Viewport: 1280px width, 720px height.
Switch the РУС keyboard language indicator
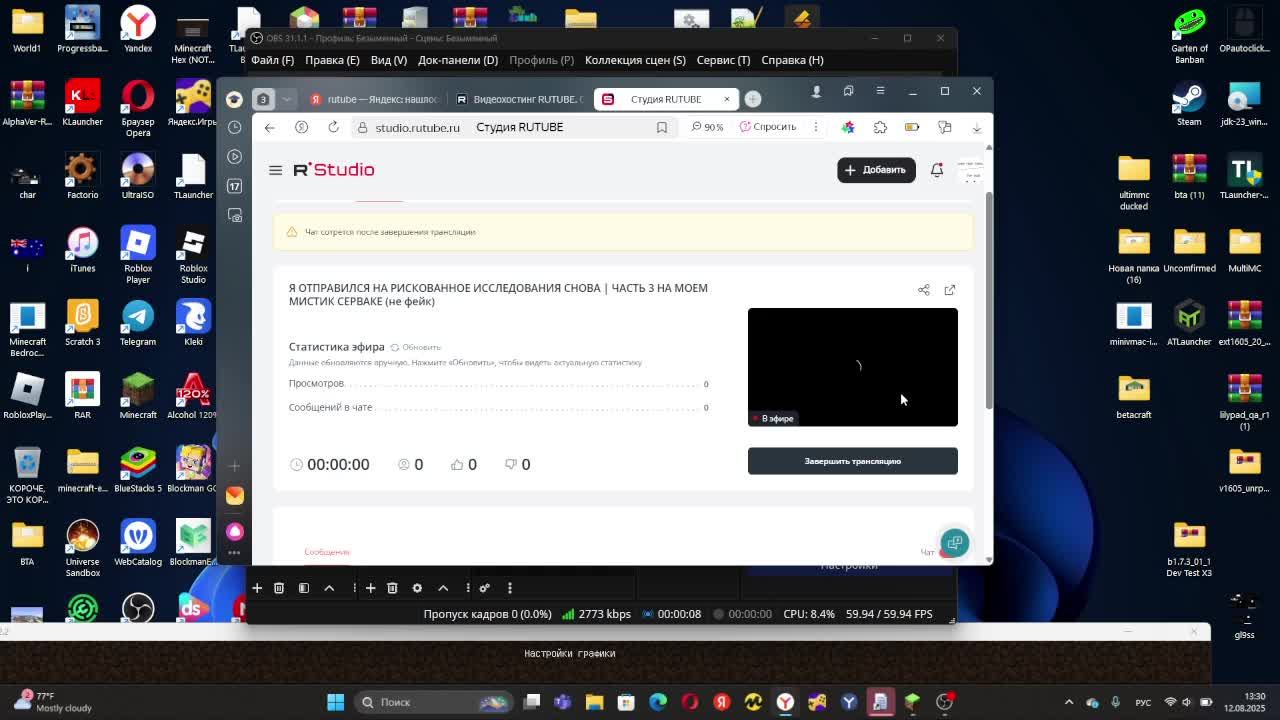[x=1145, y=702]
